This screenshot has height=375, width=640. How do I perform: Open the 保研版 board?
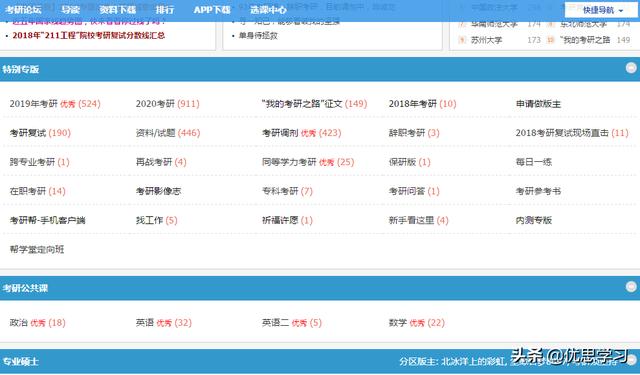402,162
